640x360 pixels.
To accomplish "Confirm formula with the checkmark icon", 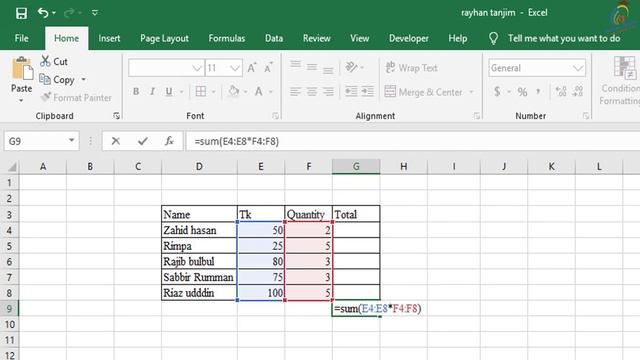I will [142, 141].
